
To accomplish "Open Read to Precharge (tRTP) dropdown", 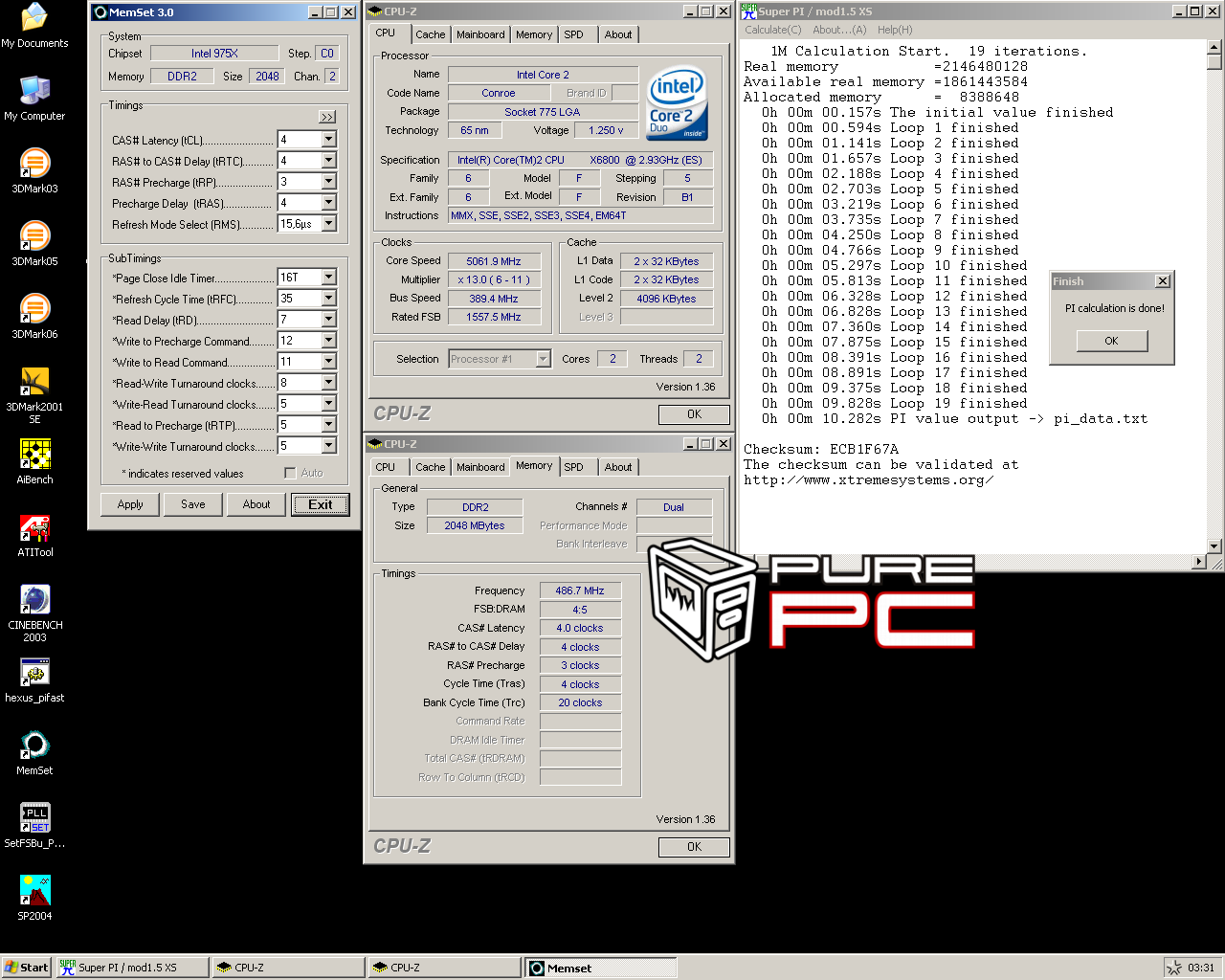I will [x=329, y=425].
